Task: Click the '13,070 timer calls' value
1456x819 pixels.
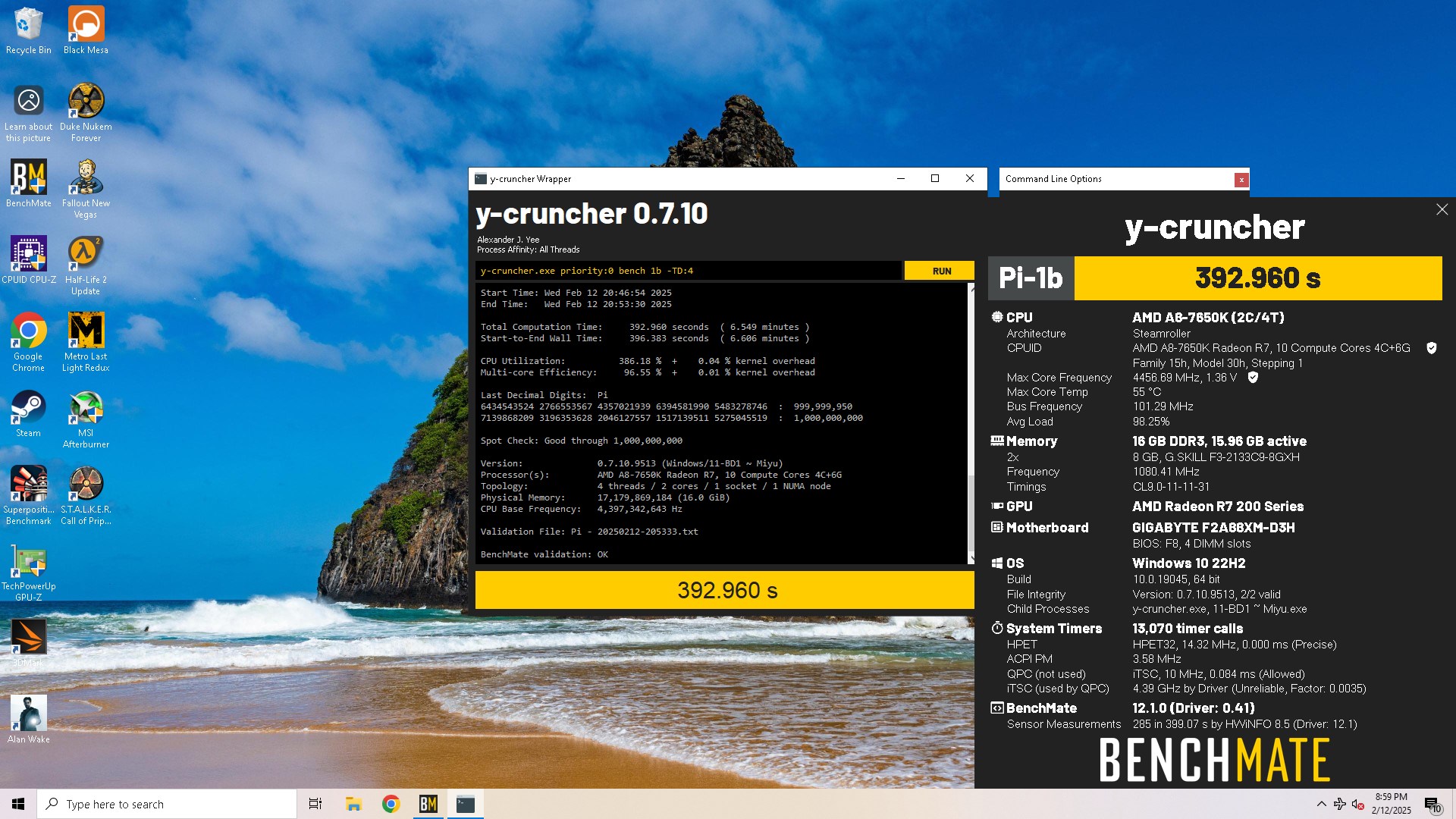Action: point(1188,629)
